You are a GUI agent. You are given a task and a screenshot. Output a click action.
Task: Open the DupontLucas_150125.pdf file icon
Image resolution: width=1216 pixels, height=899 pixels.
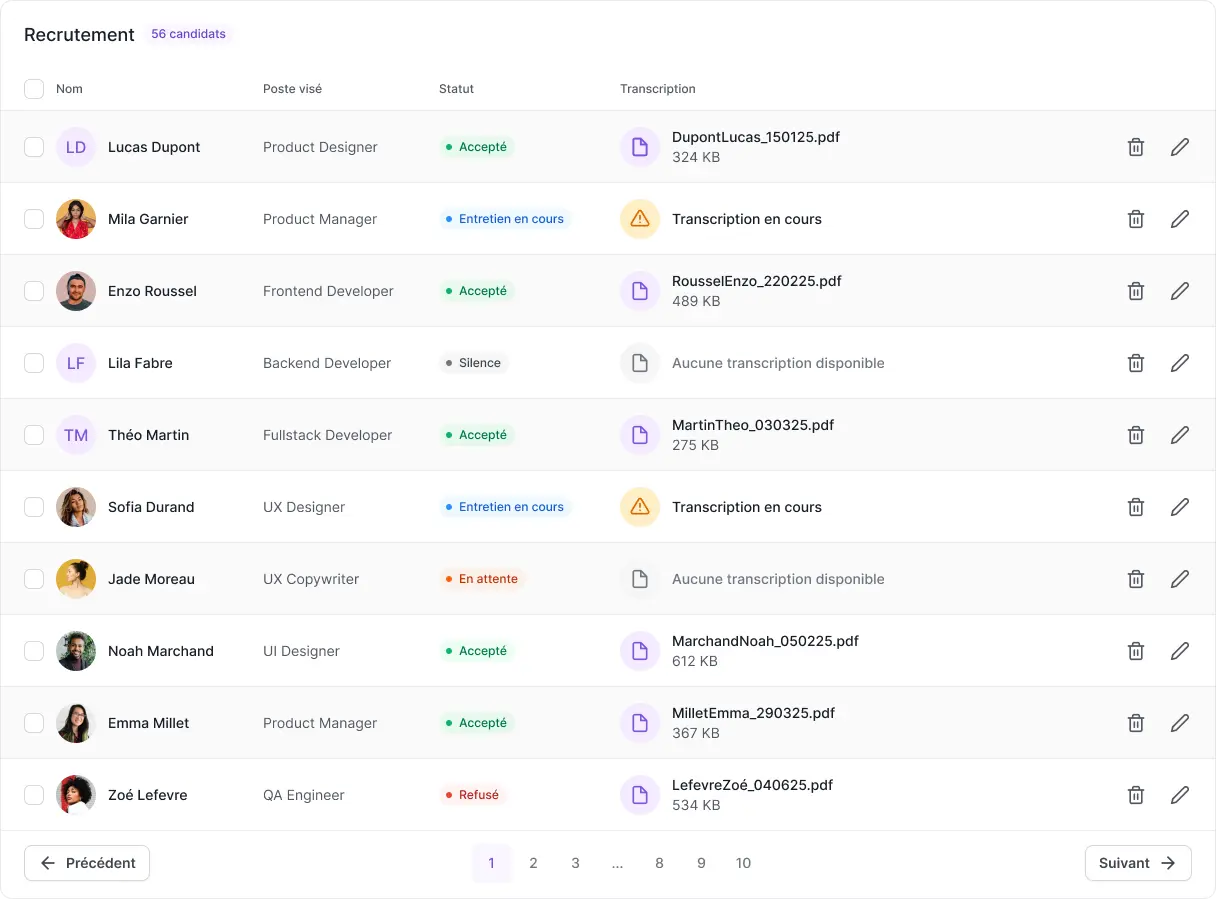click(x=640, y=147)
